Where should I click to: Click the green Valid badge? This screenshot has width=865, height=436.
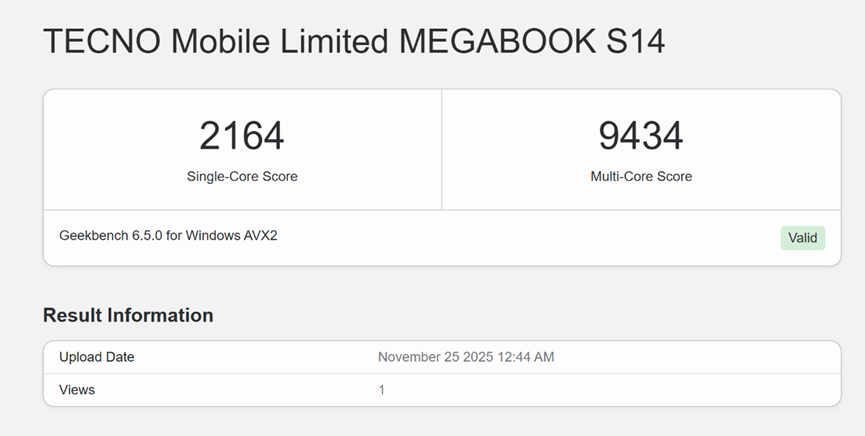pos(802,238)
